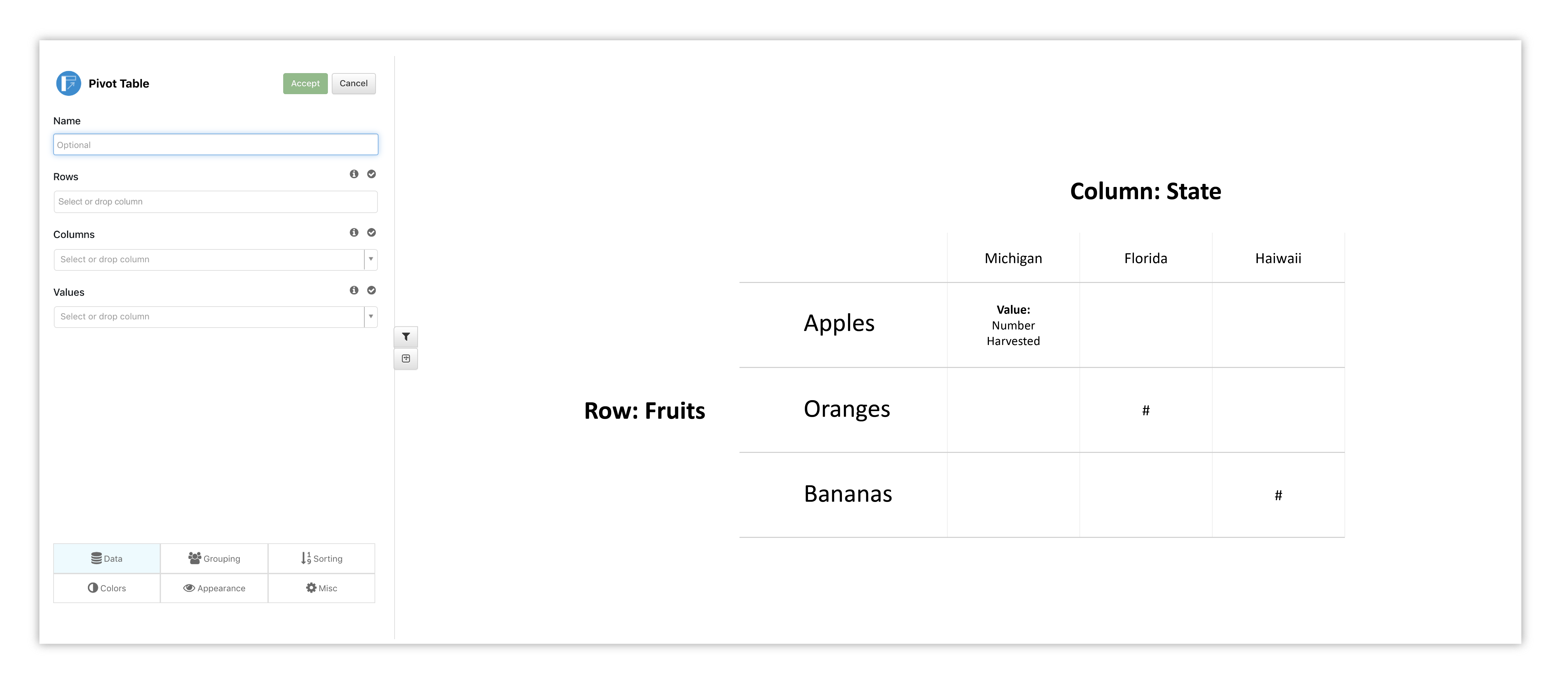Click the Pivot Table logo icon
The height and width of the screenshot is (688, 1568).
click(68, 83)
